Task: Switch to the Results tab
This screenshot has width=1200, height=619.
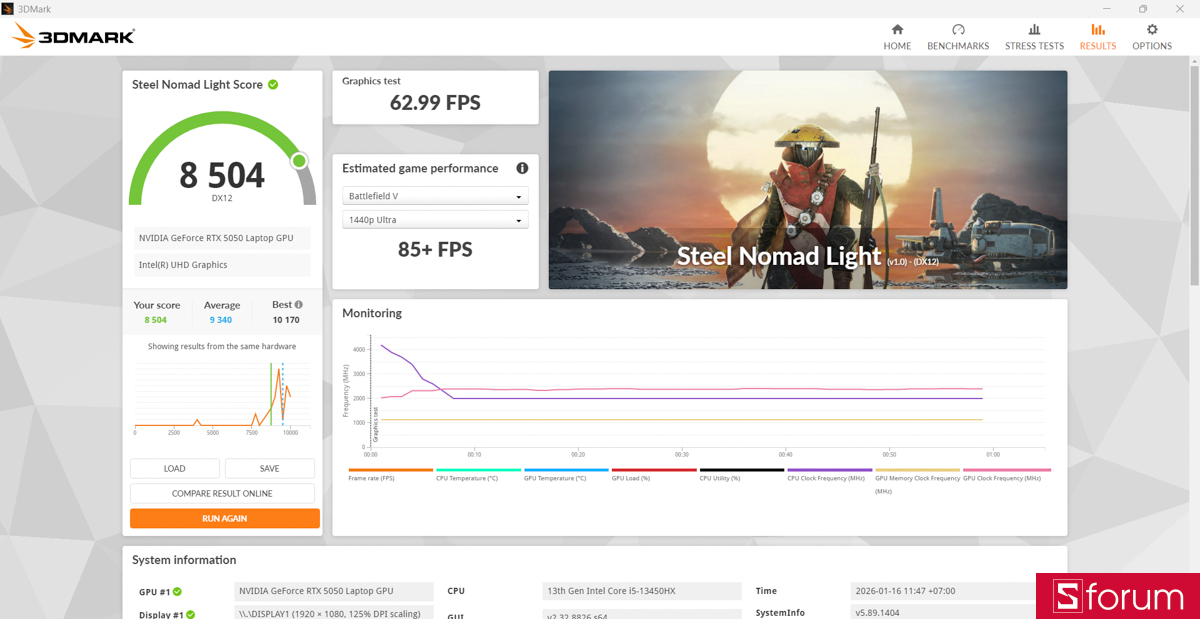Action: click(1097, 36)
